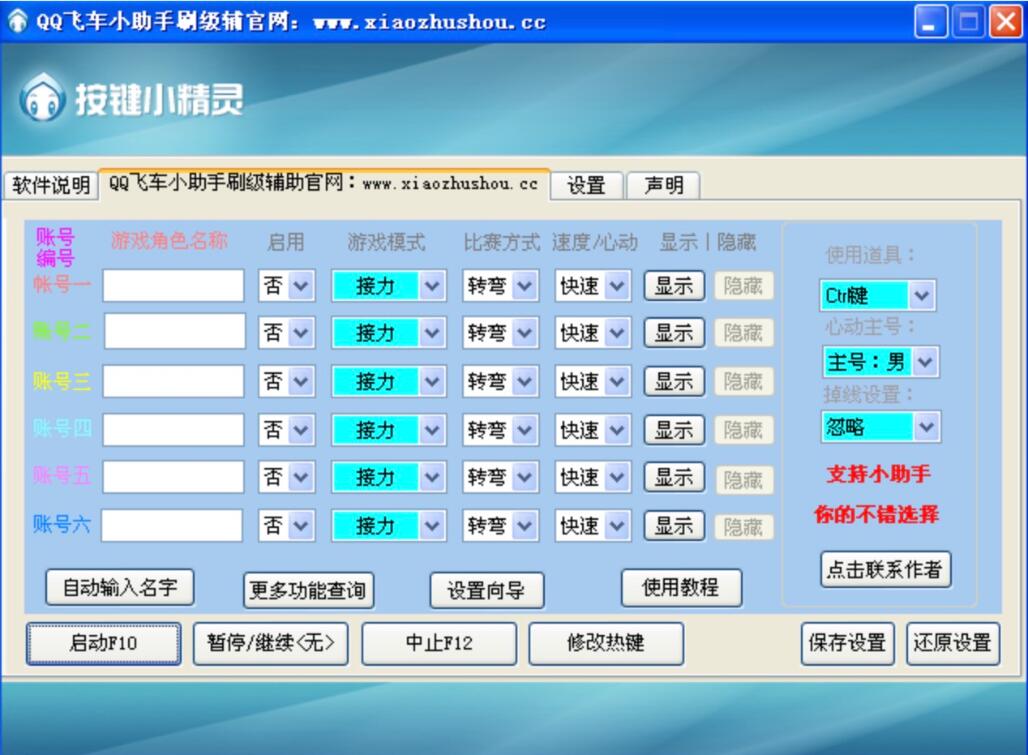1028x755 pixels.
Task: Click 显示 button for 账号五
Action: (x=674, y=477)
